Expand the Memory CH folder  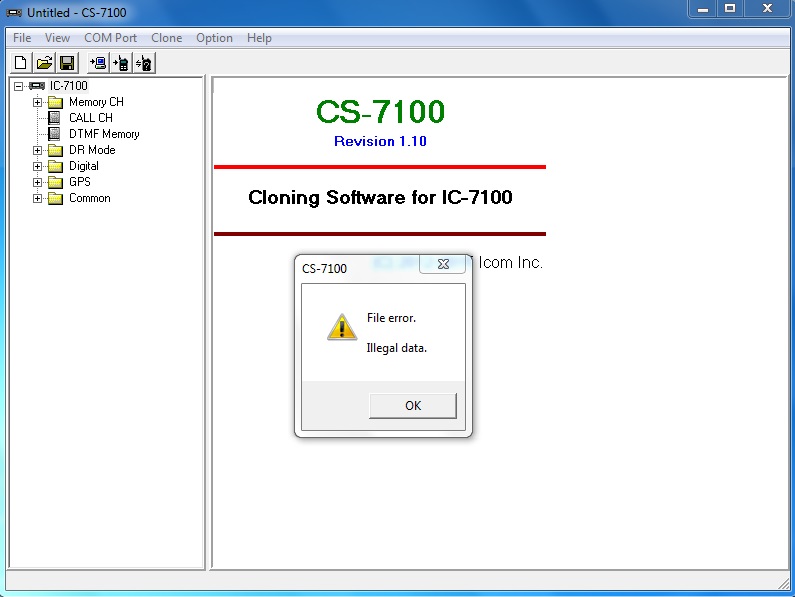click(x=38, y=102)
